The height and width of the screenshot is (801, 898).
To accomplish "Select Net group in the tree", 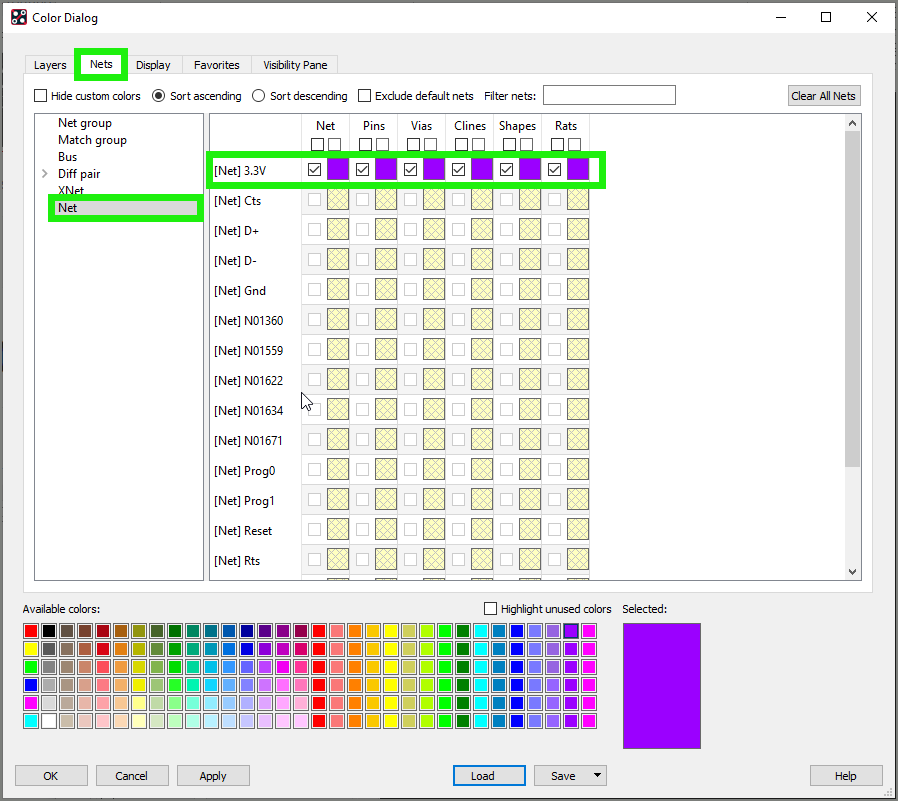I will (85, 123).
